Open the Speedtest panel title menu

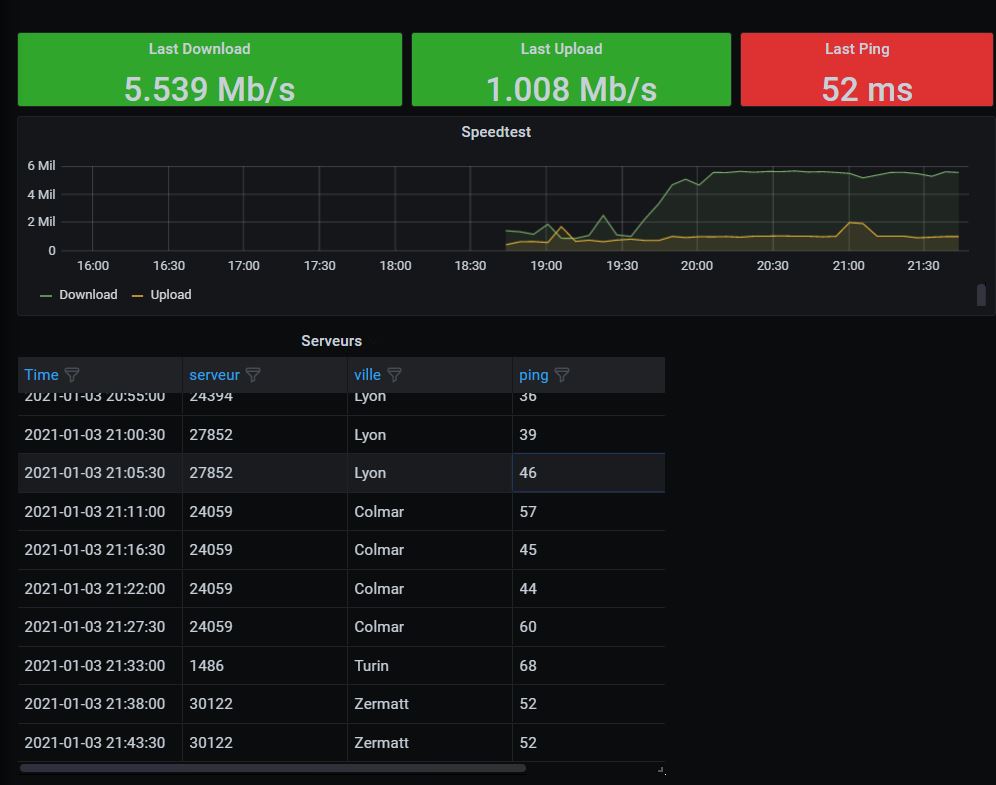[x=495, y=132]
